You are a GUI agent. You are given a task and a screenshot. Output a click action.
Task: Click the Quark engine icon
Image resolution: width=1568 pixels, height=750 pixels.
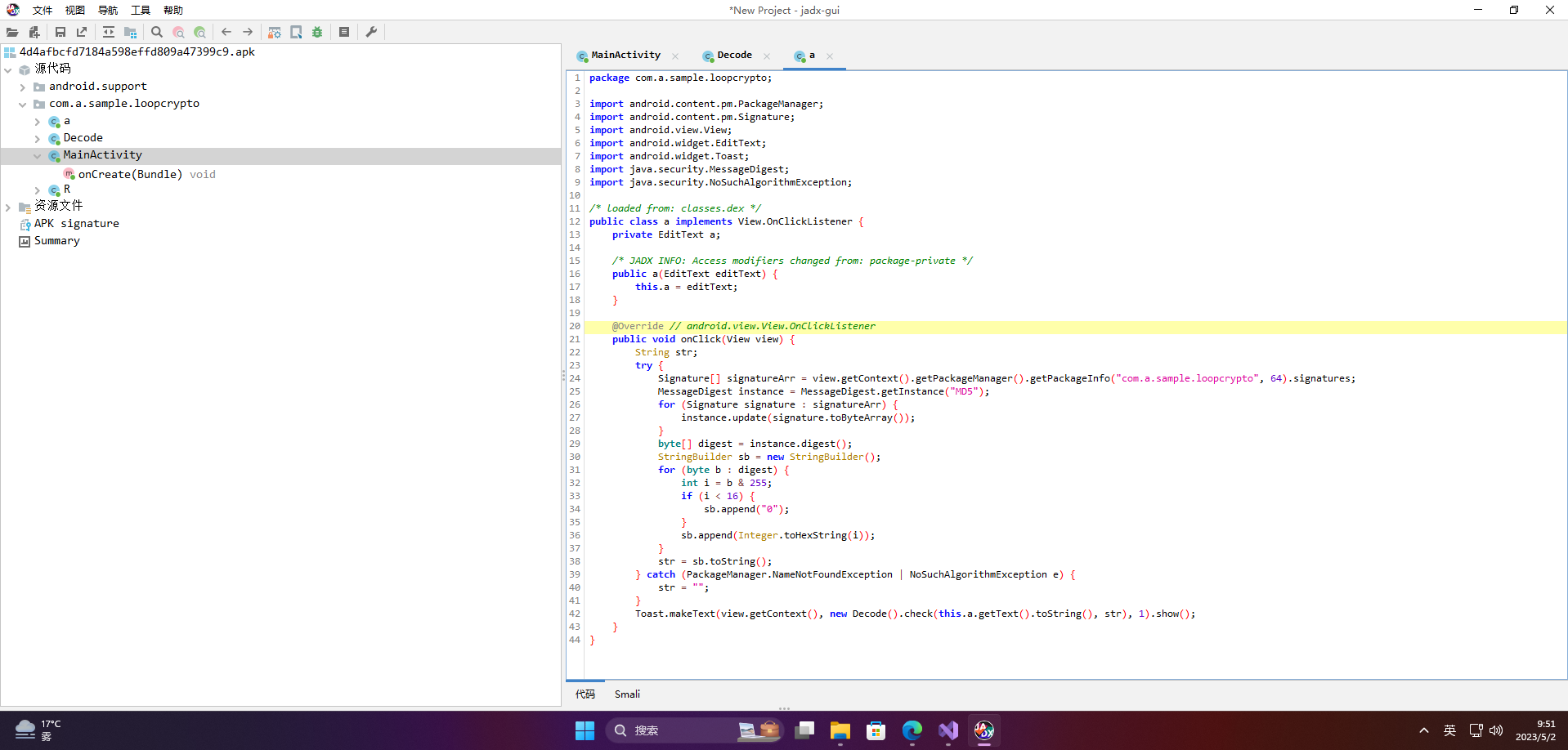[x=296, y=32]
